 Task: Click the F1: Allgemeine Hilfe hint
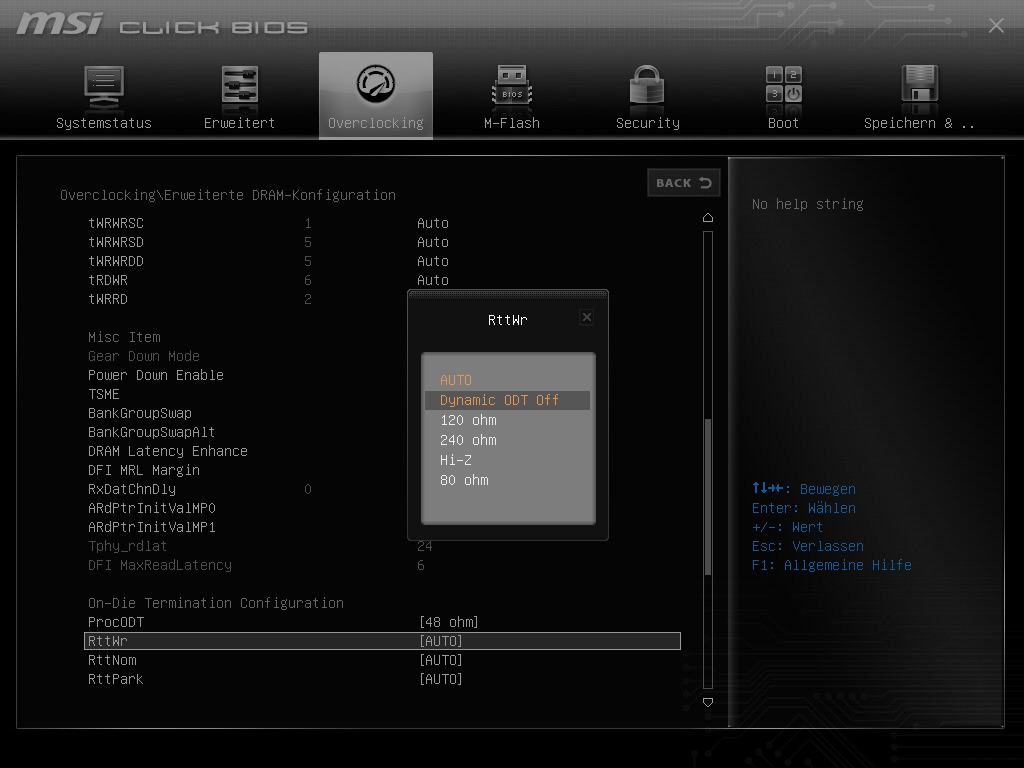click(831, 566)
